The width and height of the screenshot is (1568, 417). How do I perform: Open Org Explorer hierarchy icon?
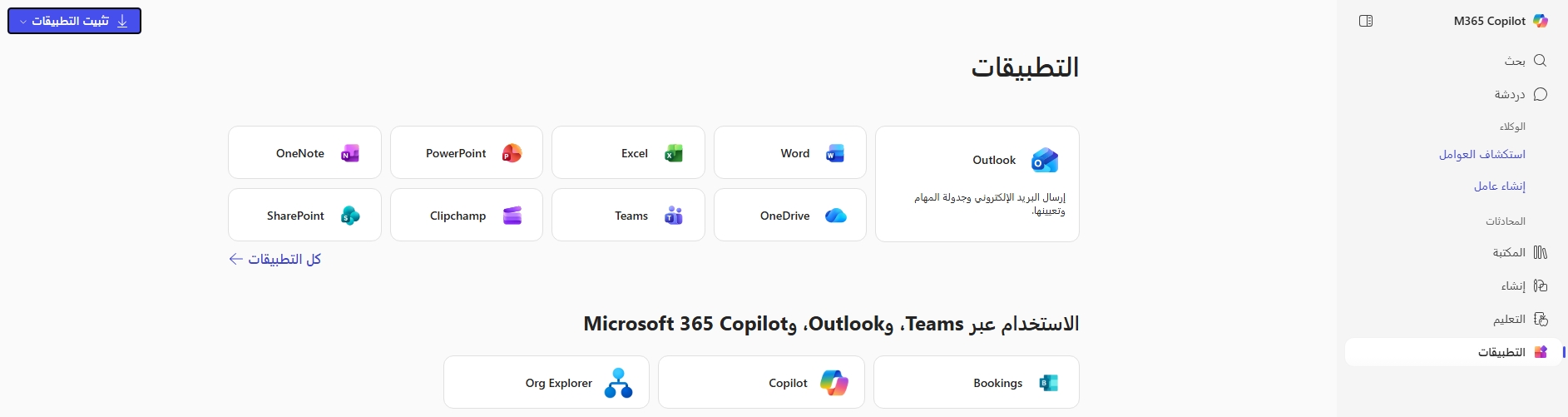pos(618,383)
